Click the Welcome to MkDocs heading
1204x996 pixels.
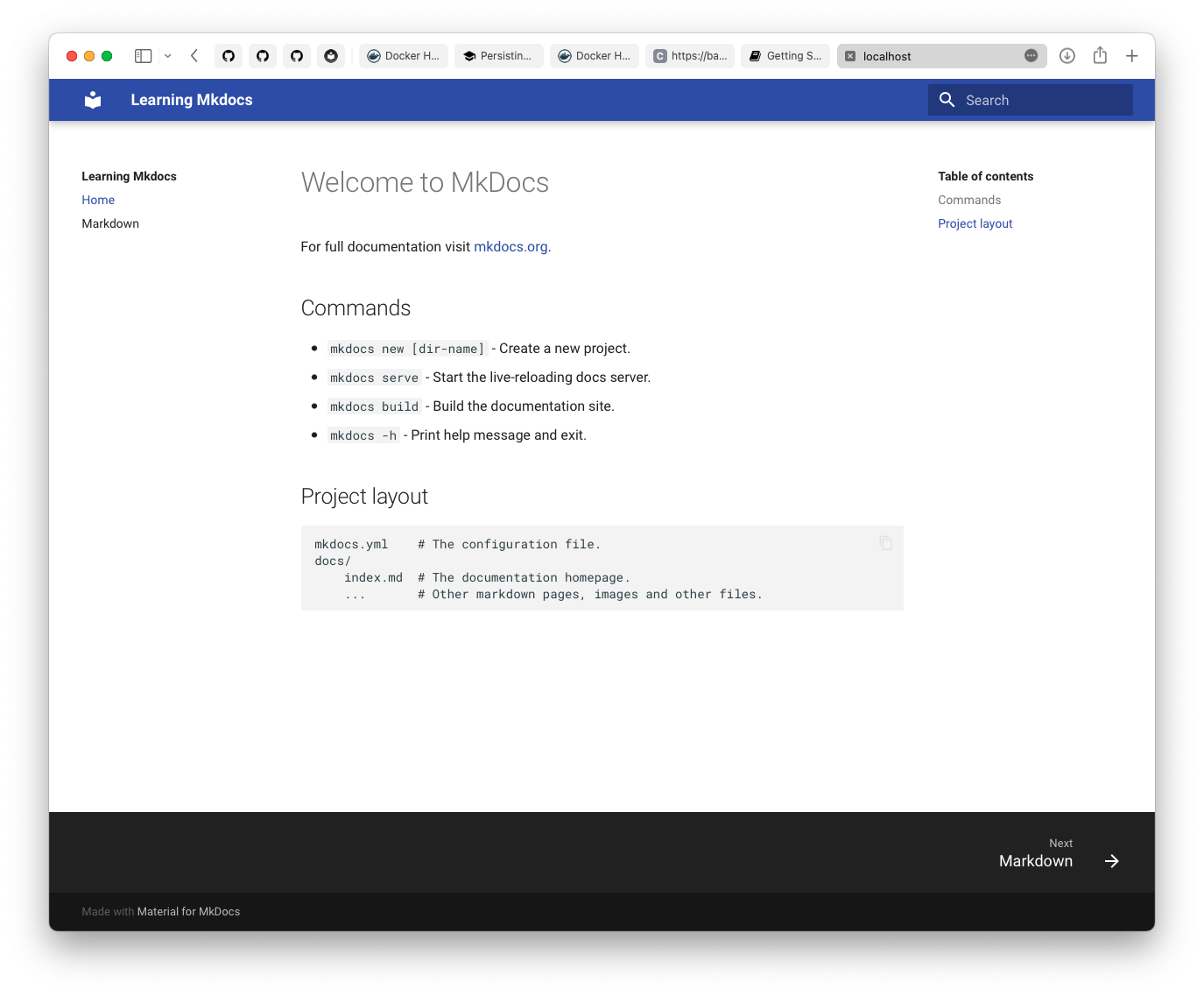coord(425,182)
